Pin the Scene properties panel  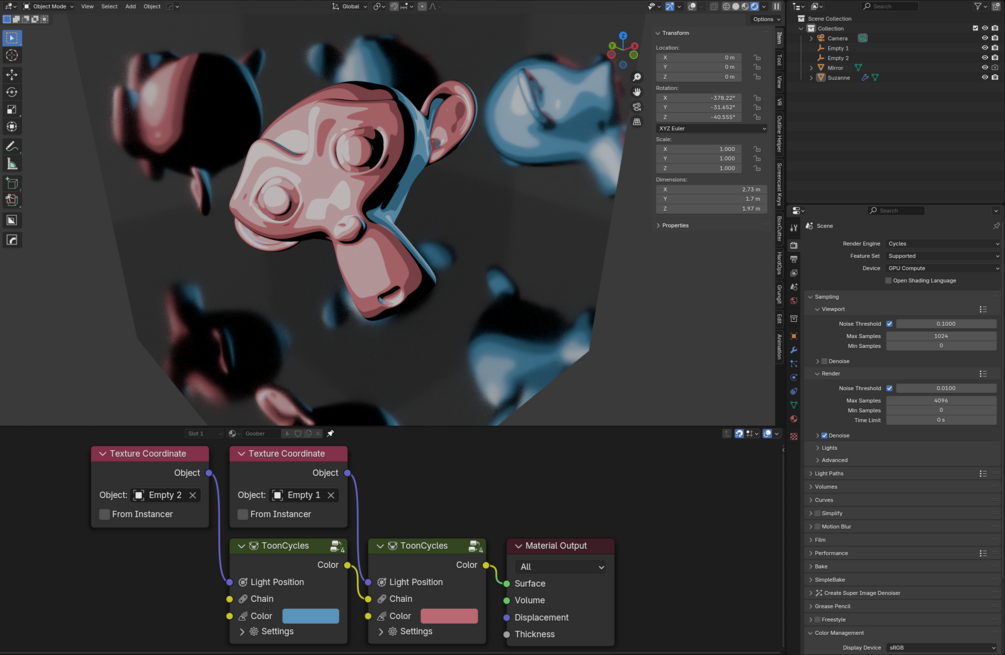point(996,226)
